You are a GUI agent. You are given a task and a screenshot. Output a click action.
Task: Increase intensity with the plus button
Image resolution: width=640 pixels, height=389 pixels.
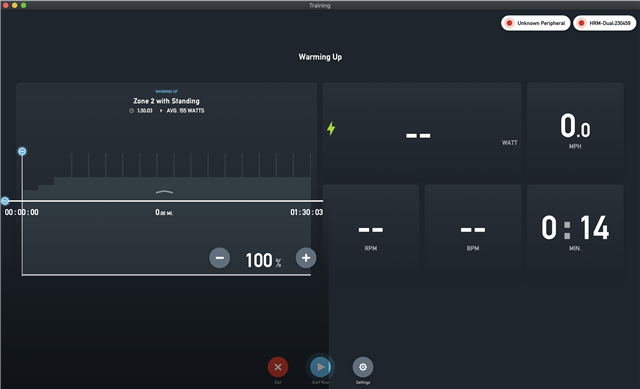tap(306, 258)
